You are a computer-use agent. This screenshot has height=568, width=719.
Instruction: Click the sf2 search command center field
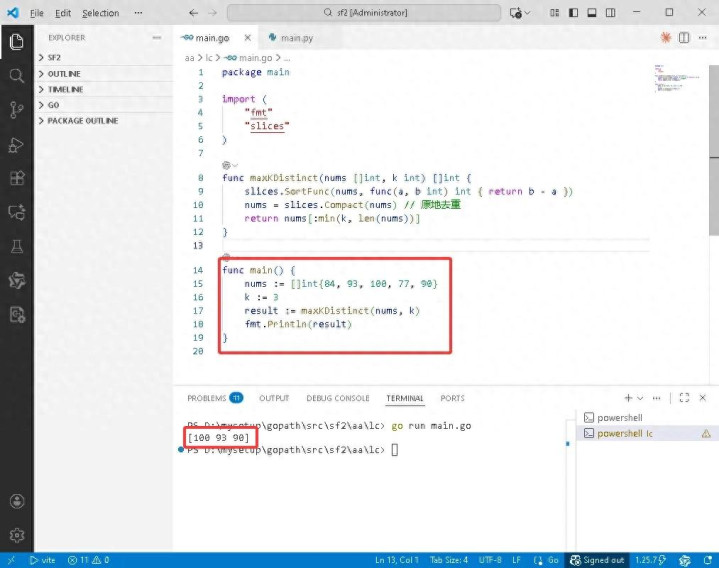[363, 13]
